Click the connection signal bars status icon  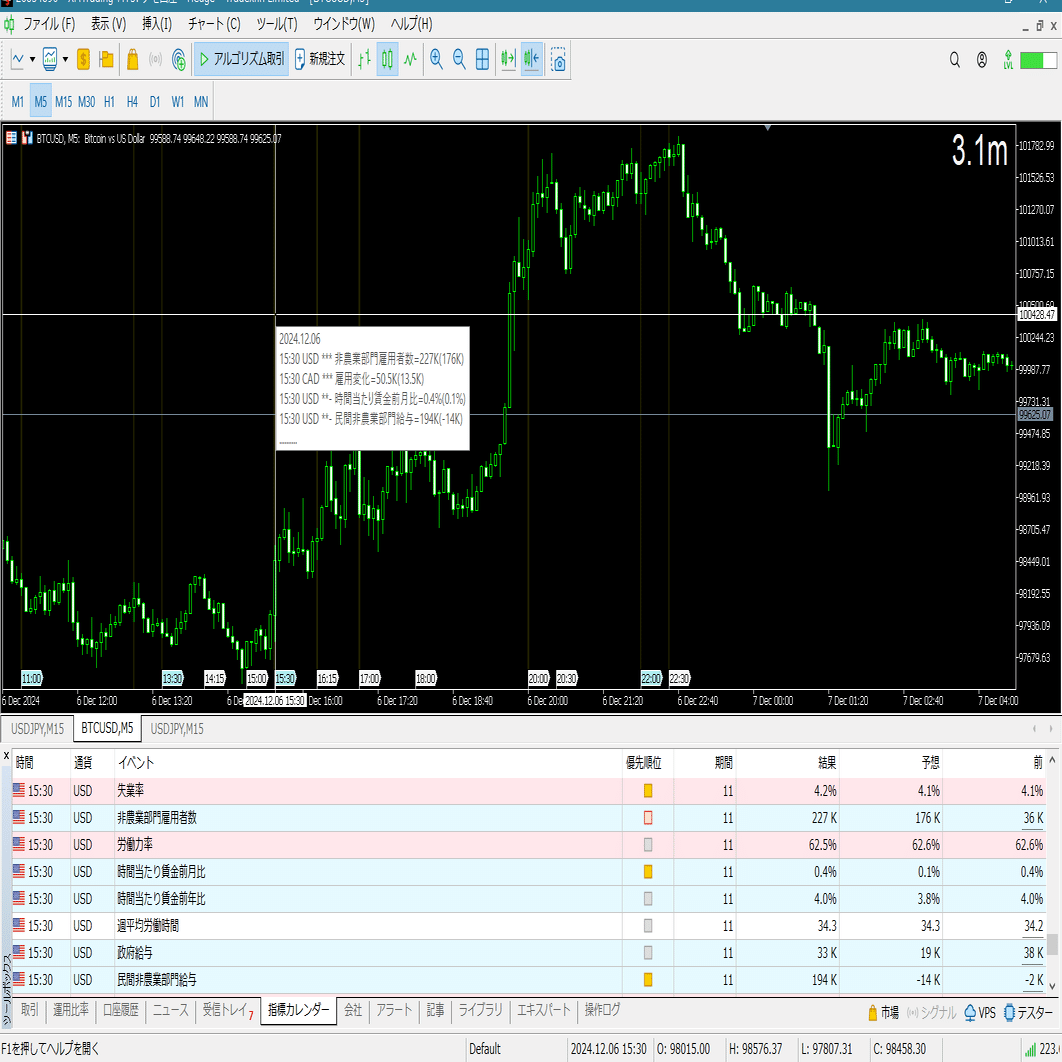click(1031, 1049)
